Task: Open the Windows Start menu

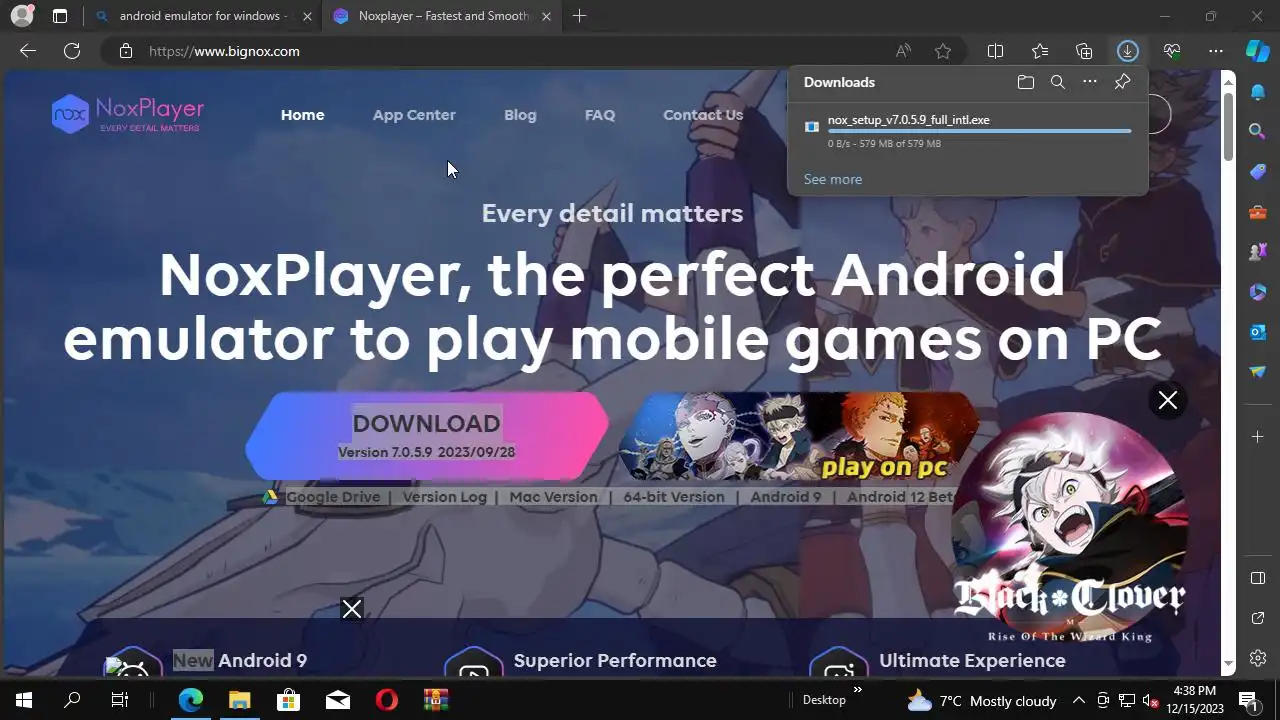Action: point(24,700)
